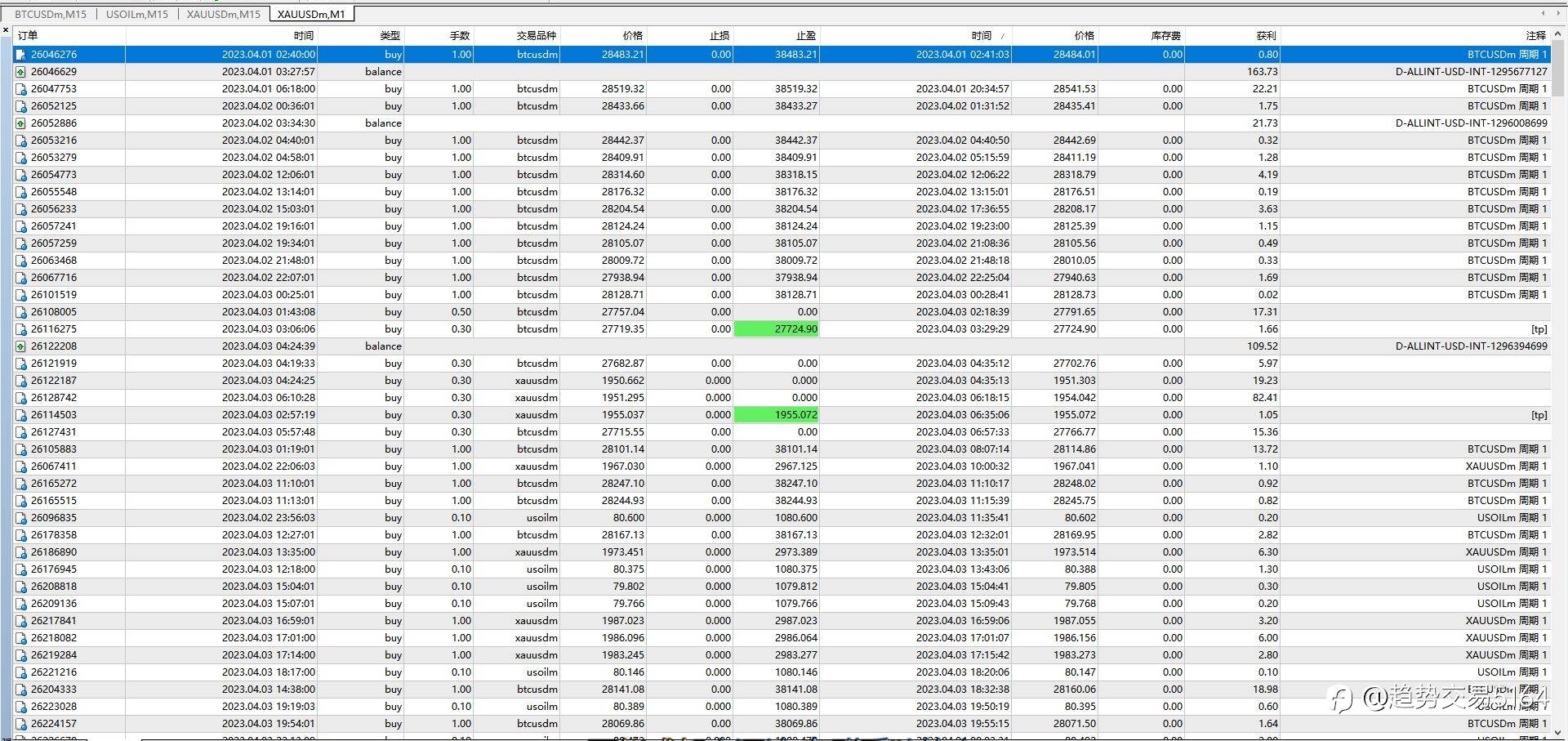Click the balance icon beside 26046629
Image resolution: width=1568 pixels, height=741 pixels.
pyautogui.click(x=20, y=72)
